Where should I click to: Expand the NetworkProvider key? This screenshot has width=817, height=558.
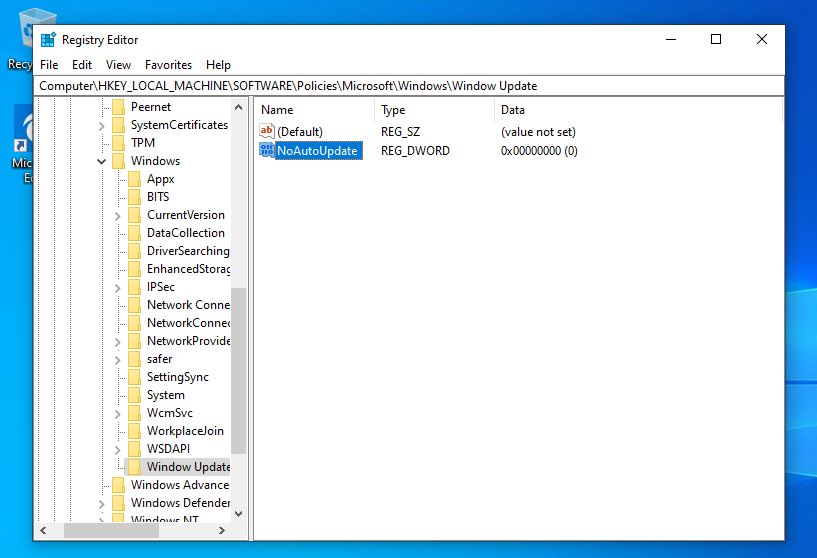pos(118,342)
